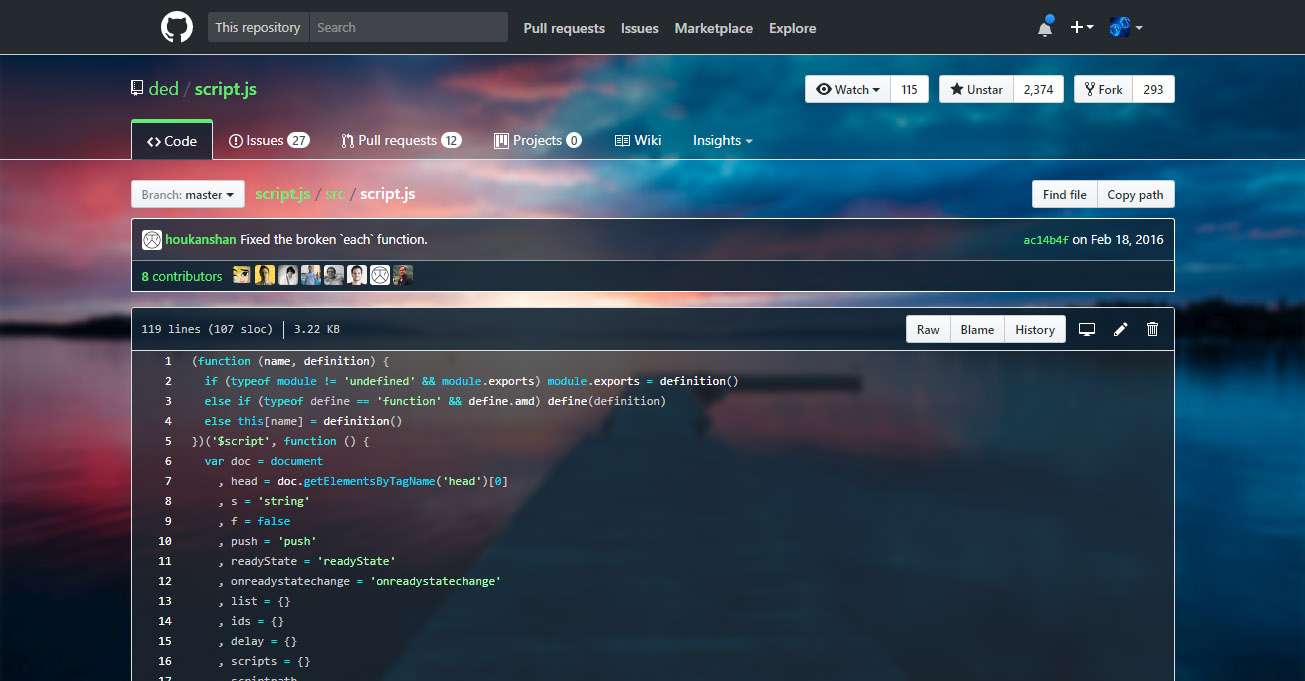Toggle watching with the Watch button
Screen dimensions: 1305x681
coord(847,89)
